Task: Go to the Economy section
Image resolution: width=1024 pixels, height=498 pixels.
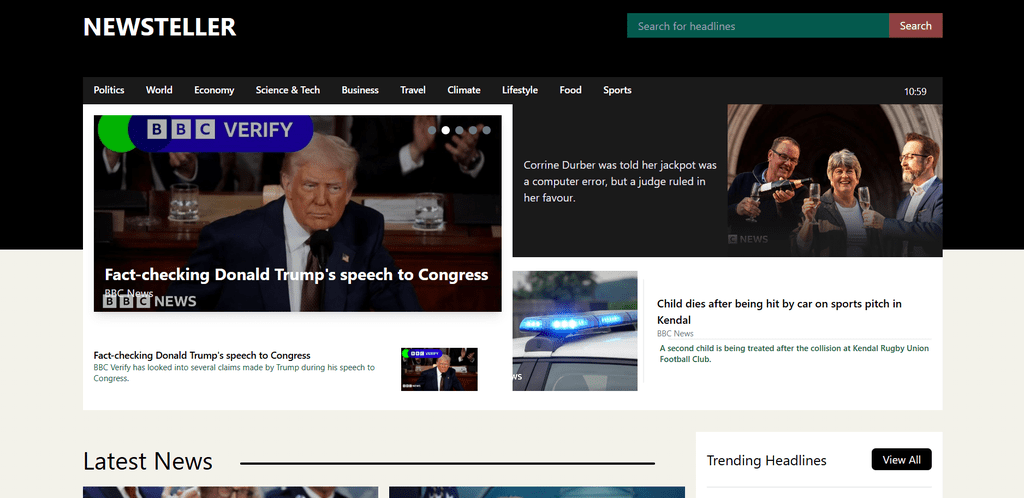Action: (x=214, y=90)
